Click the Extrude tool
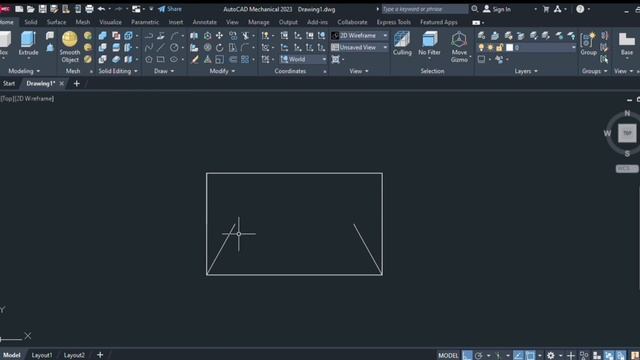640x360 pixels. [28, 43]
